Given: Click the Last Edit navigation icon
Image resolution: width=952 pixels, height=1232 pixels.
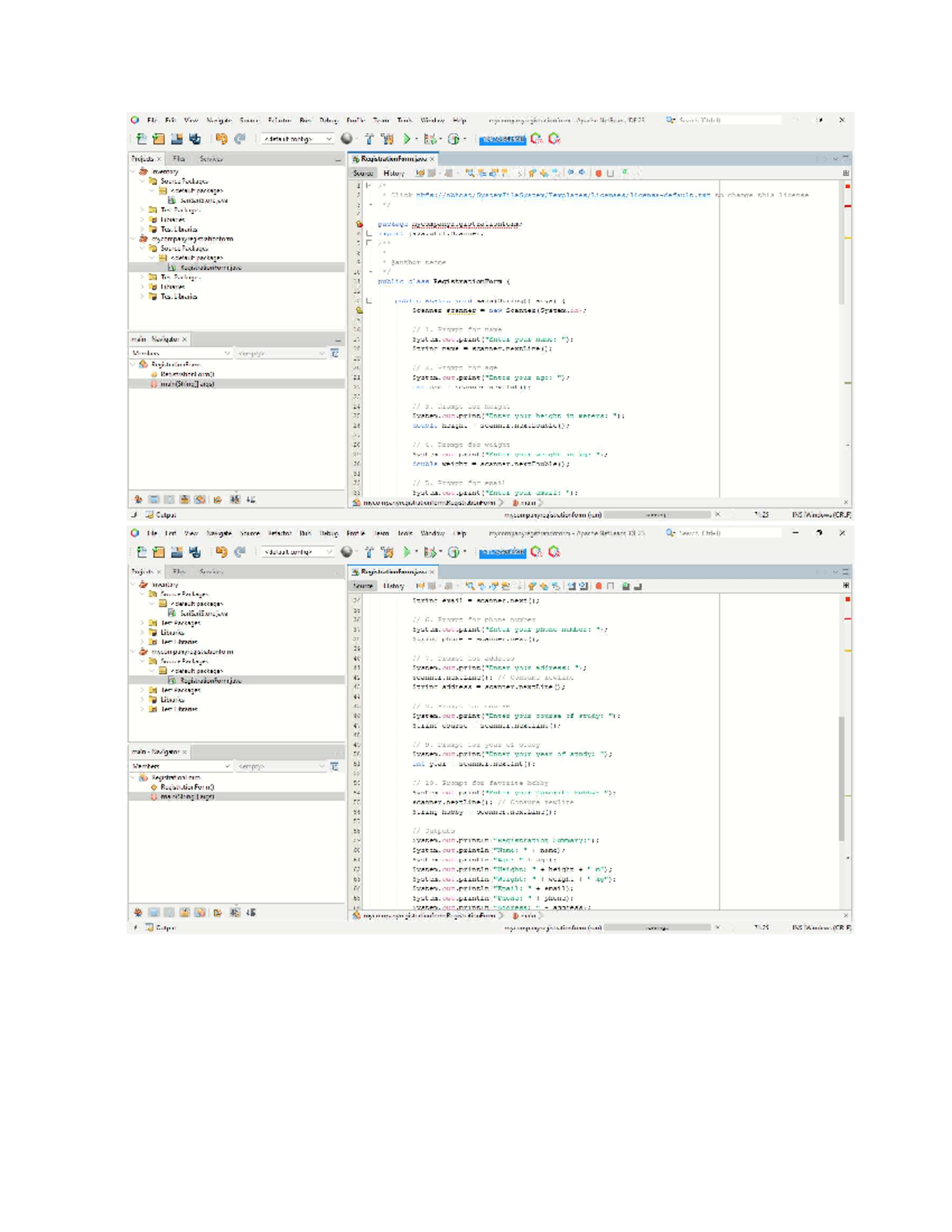Looking at the screenshot, I should pos(420,173).
